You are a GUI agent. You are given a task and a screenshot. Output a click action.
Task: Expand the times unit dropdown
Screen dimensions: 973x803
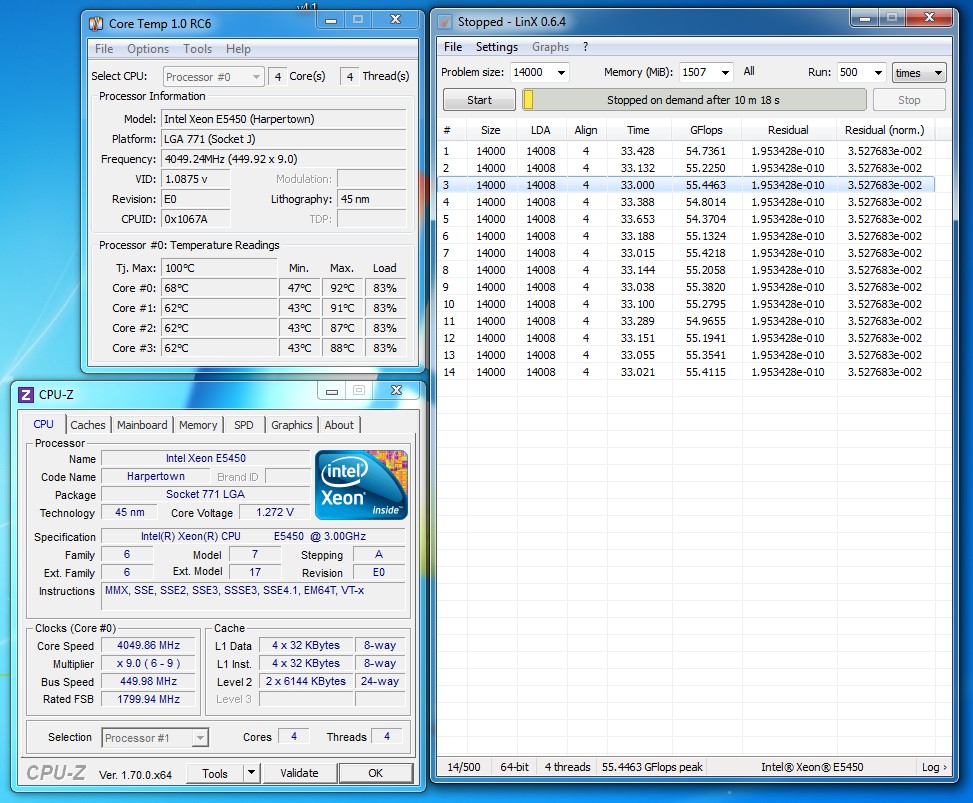click(x=938, y=73)
